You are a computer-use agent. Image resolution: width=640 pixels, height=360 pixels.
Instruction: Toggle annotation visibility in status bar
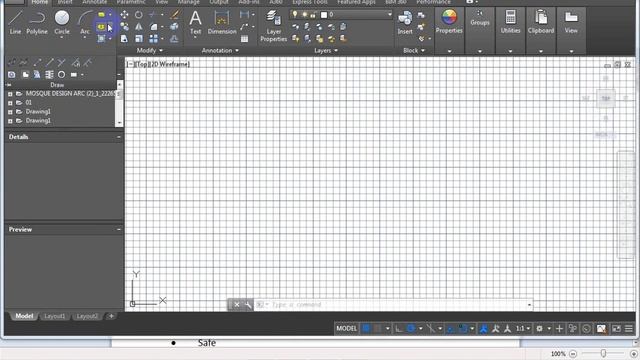[483, 329]
